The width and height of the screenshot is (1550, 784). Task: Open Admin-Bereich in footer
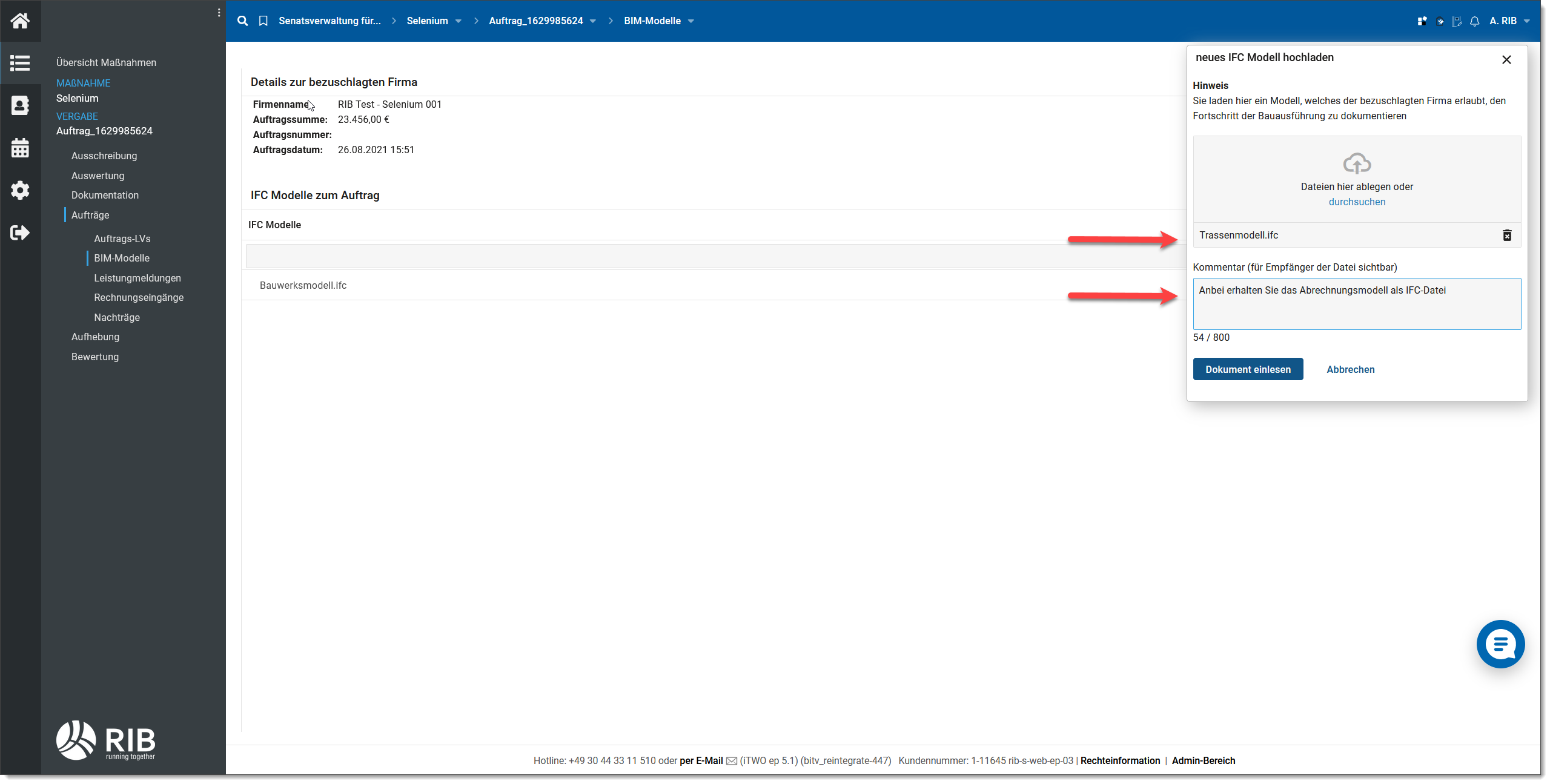tap(1202, 761)
